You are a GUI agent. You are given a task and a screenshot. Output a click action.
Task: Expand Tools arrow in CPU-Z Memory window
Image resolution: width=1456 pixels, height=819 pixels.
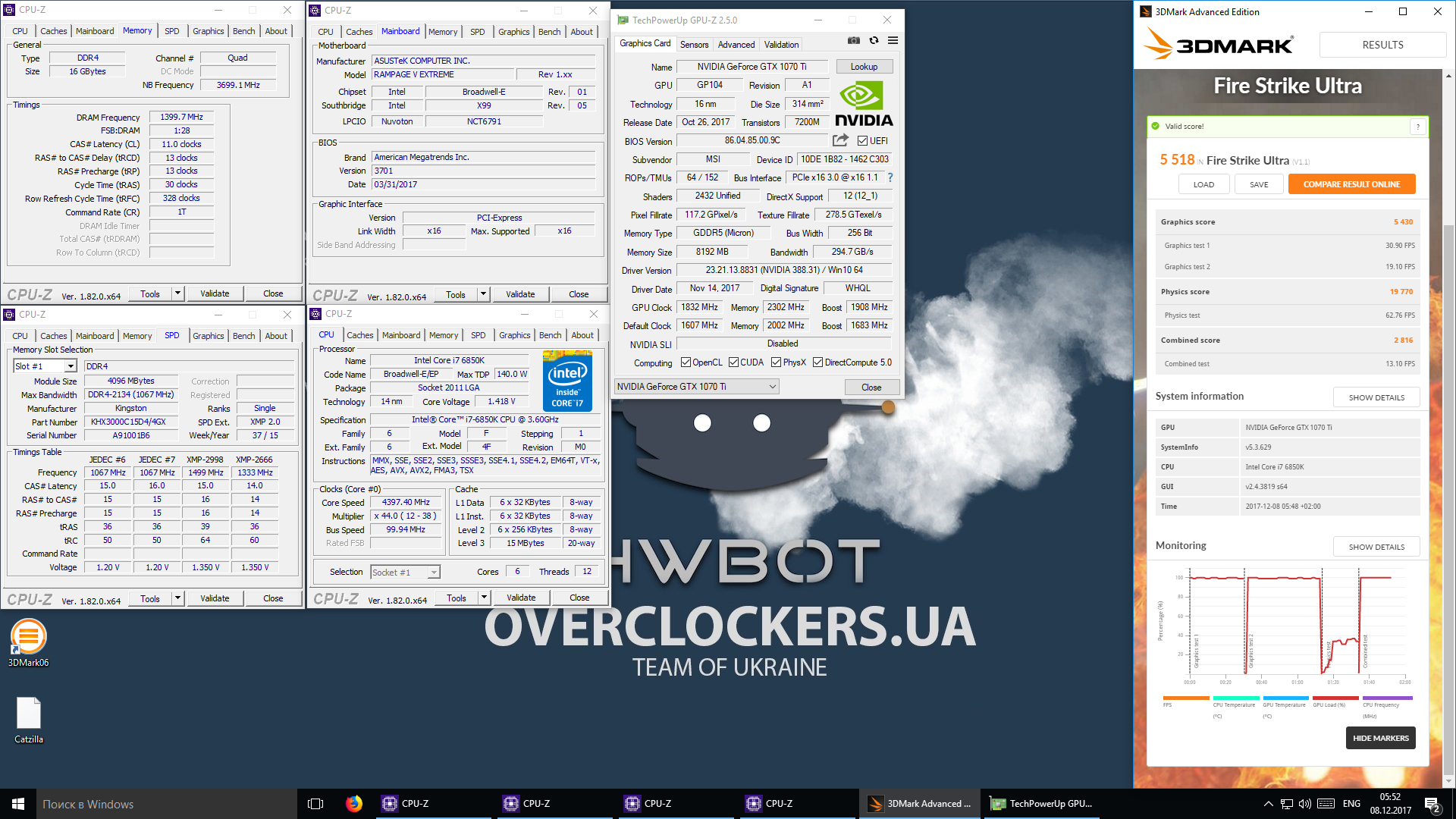(x=177, y=293)
